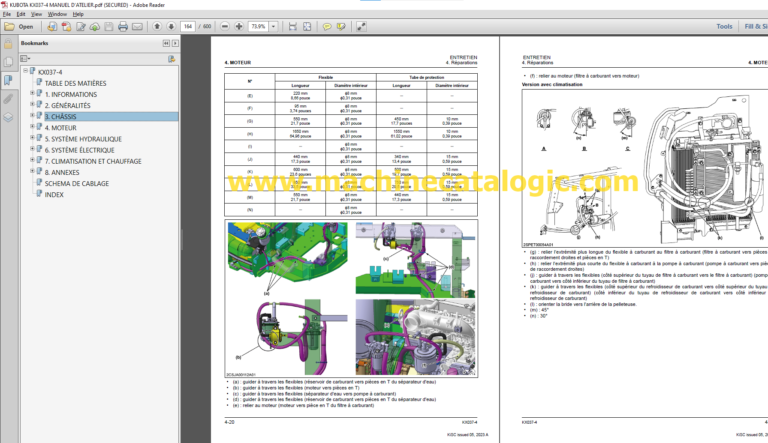
Task: Click the edit/sign document icon
Action: point(80,26)
